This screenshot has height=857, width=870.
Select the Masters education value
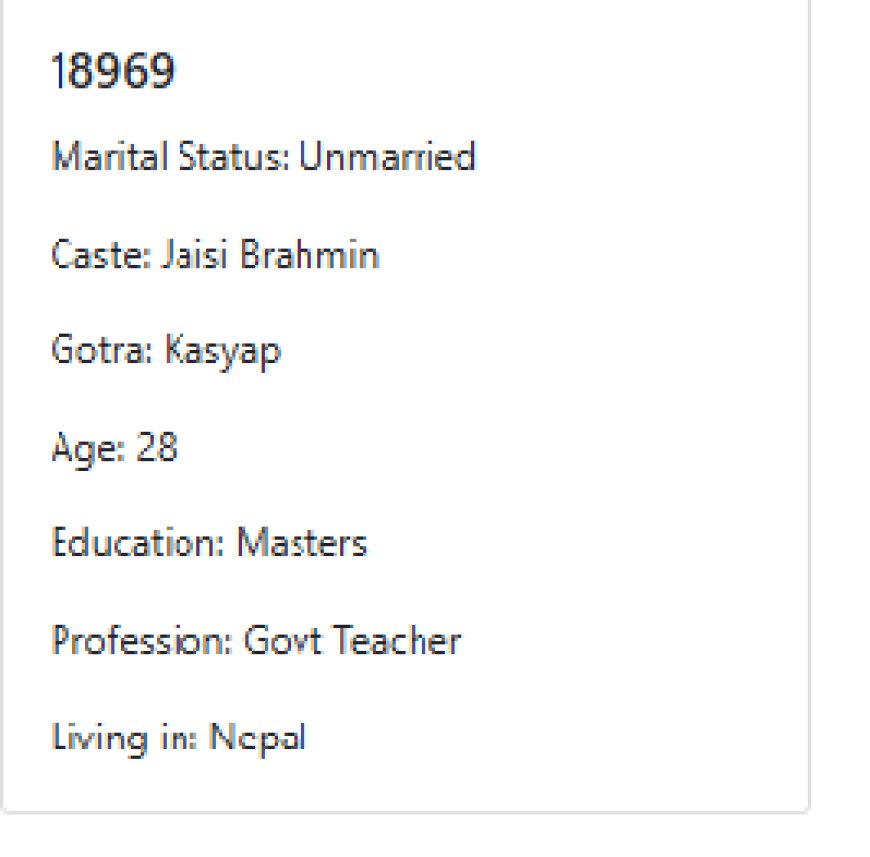[x=302, y=542]
